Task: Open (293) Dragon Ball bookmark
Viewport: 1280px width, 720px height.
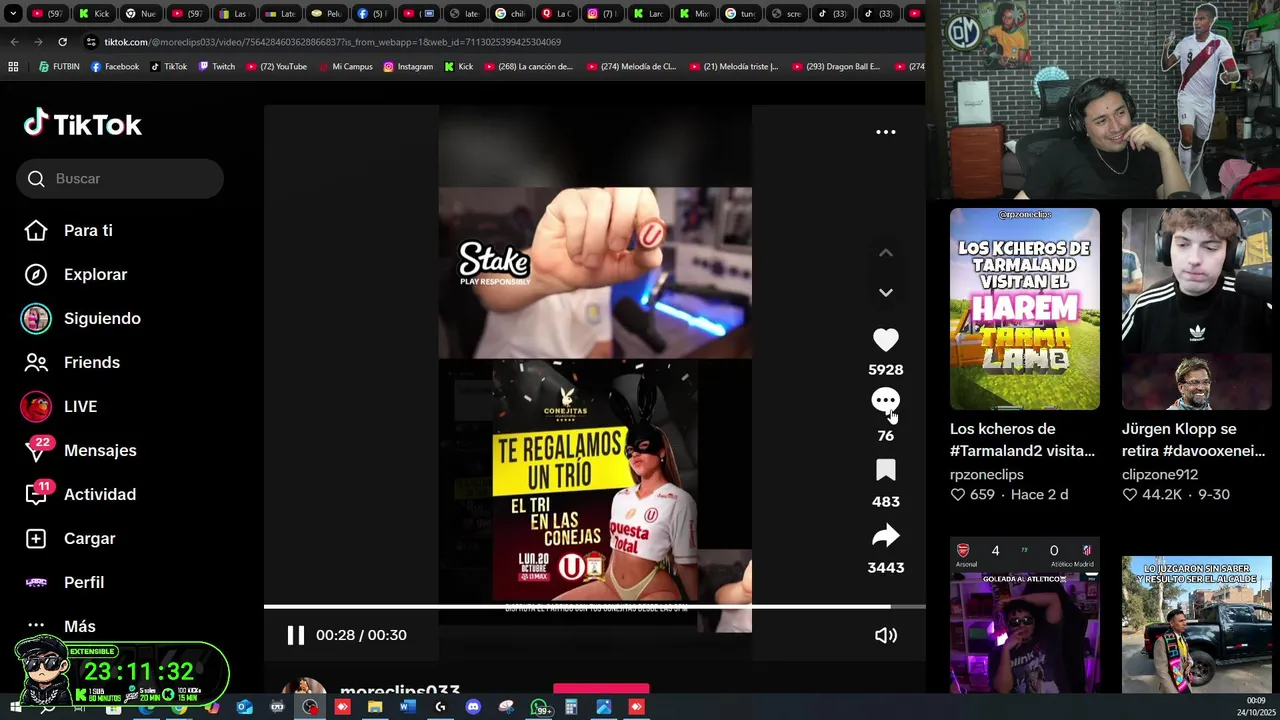Action: click(x=836, y=67)
